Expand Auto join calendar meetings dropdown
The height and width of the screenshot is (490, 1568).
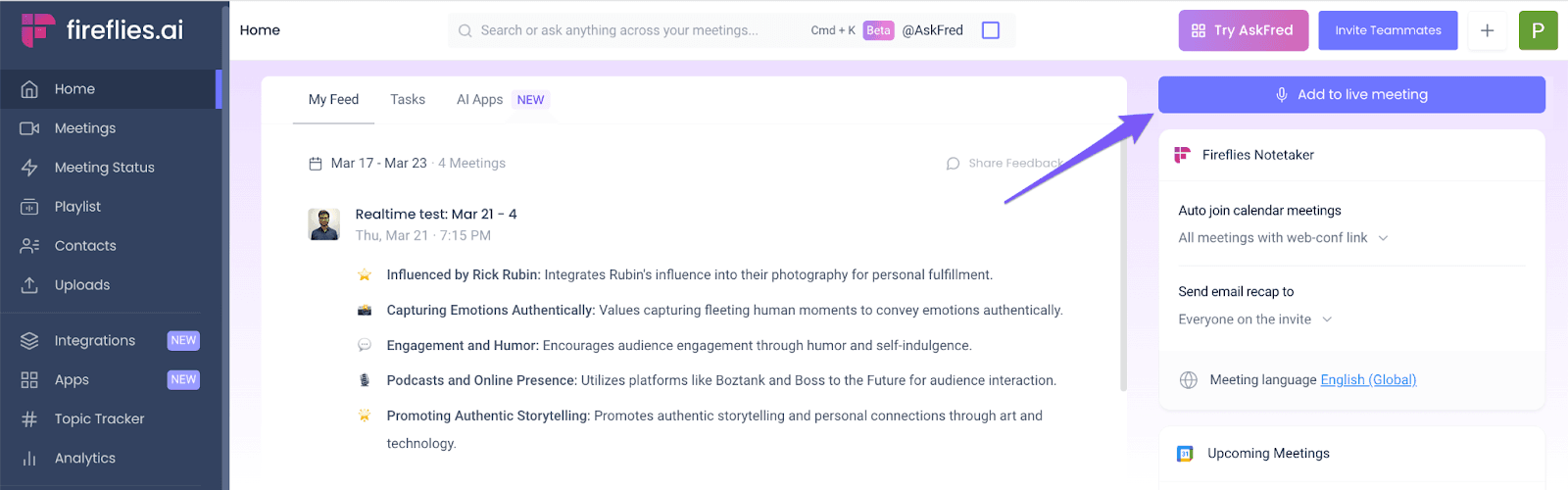click(x=1284, y=238)
